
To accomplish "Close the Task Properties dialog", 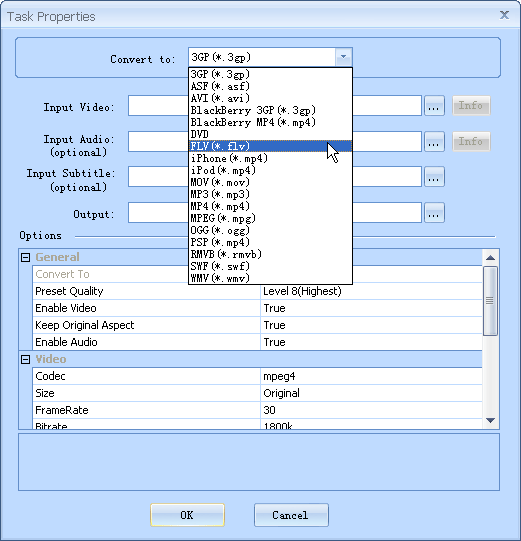I will [x=504, y=15].
